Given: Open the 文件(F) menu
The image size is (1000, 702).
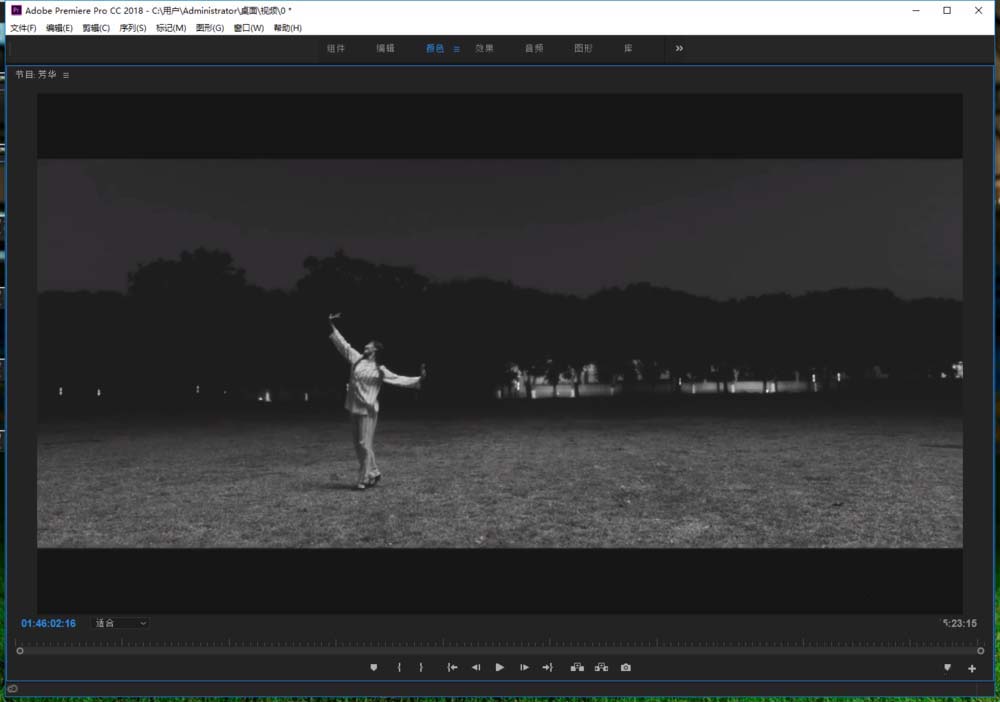Looking at the screenshot, I should (x=23, y=28).
